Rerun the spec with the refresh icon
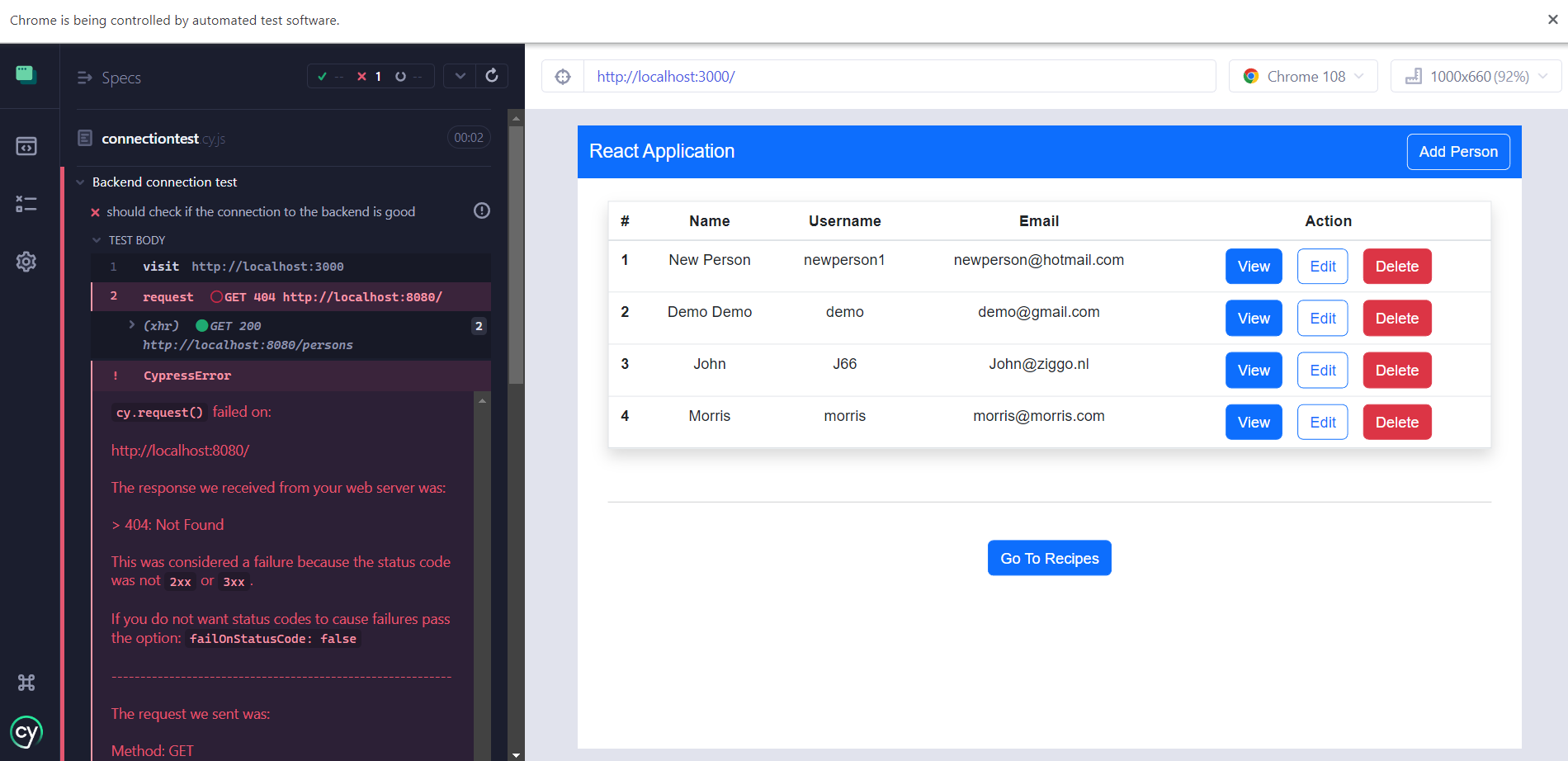The width and height of the screenshot is (1568, 761). click(493, 75)
